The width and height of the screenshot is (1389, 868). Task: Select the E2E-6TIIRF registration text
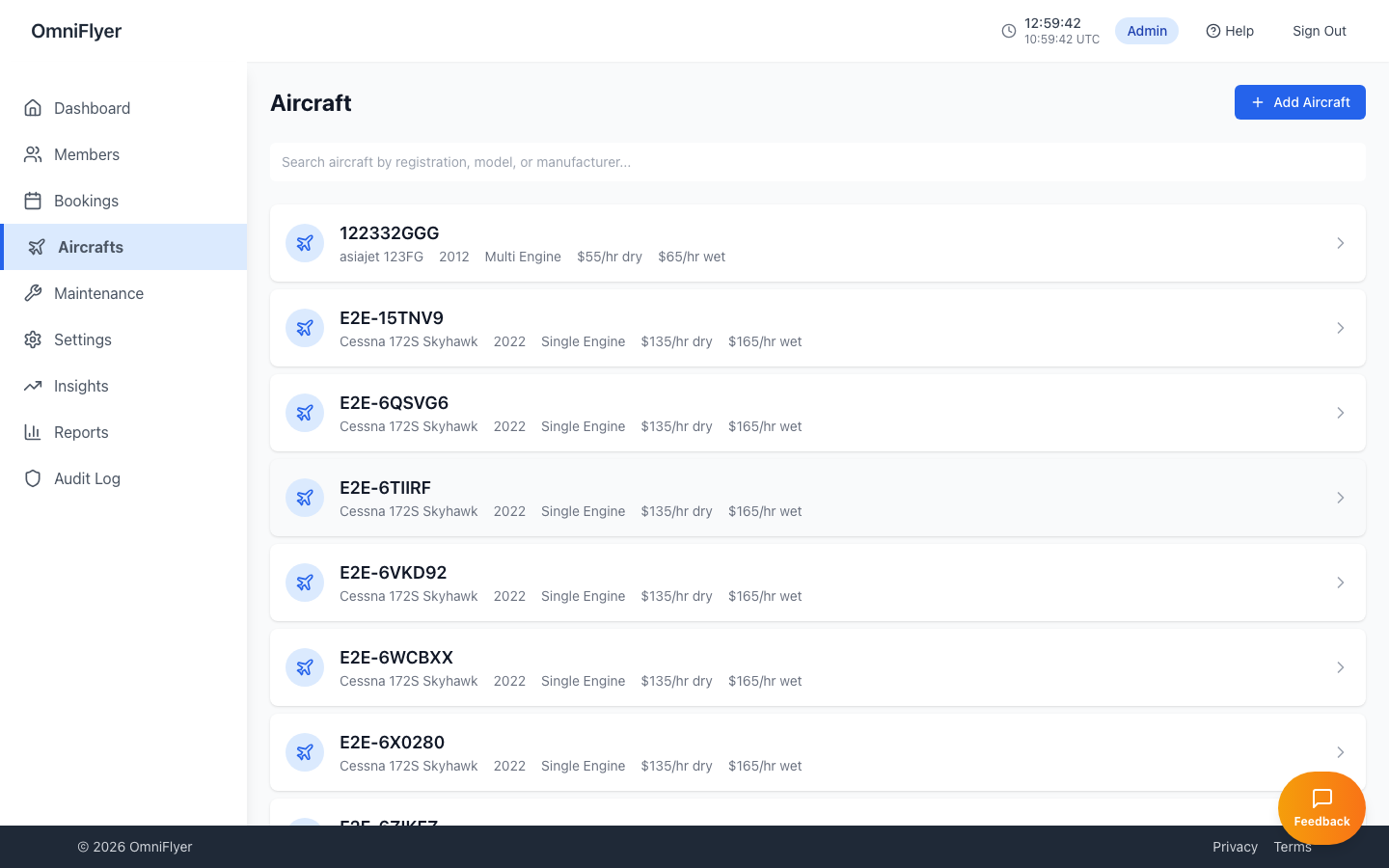385,488
